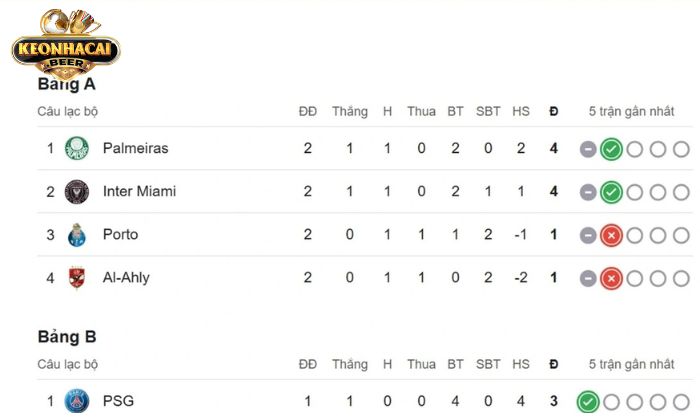Click Group A '5 trận gần nhất' header
Viewport: 700px width, 420px height.
[x=634, y=111]
